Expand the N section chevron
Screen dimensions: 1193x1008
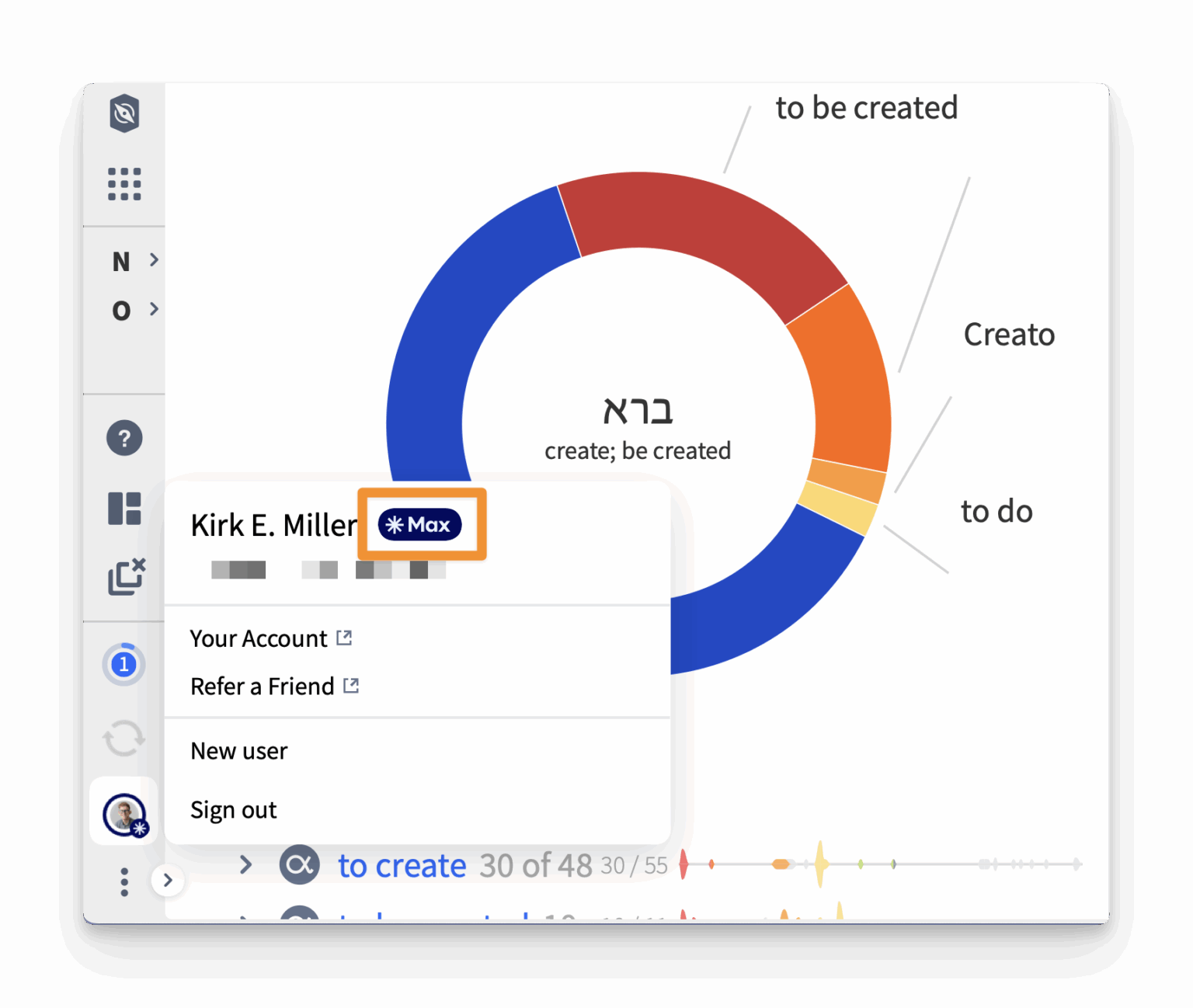pyautogui.click(x=154, y=260)
